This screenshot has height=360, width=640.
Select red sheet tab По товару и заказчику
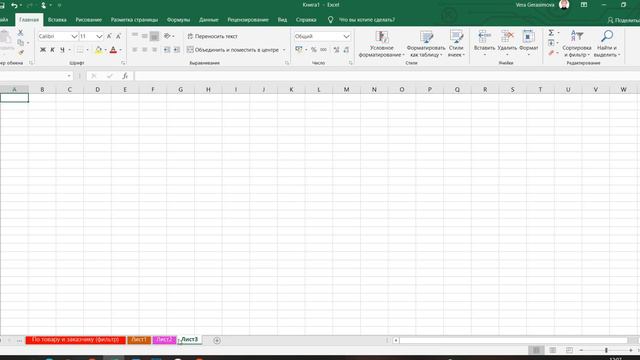76,340
